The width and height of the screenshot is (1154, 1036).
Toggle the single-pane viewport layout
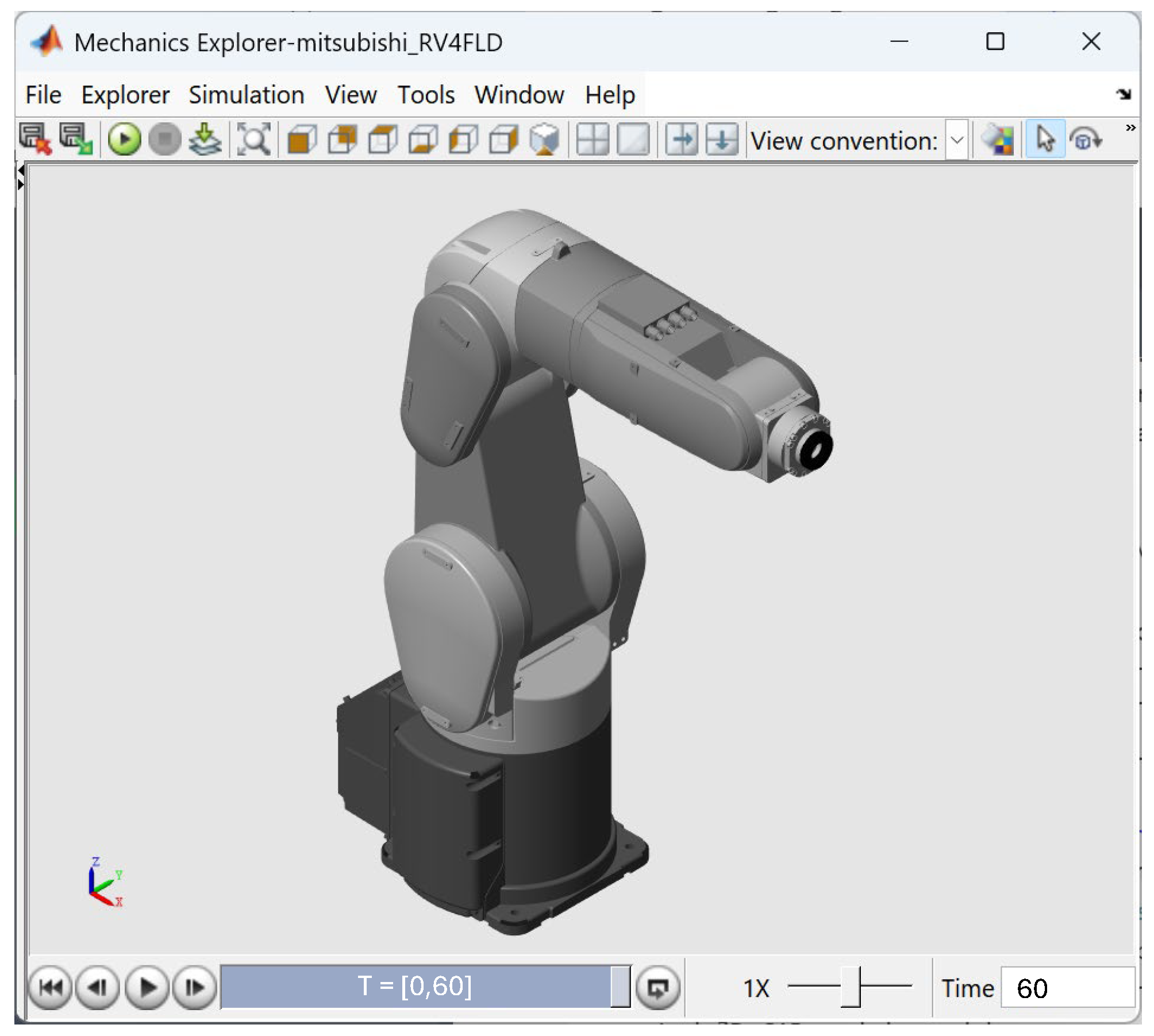point(633,140)
